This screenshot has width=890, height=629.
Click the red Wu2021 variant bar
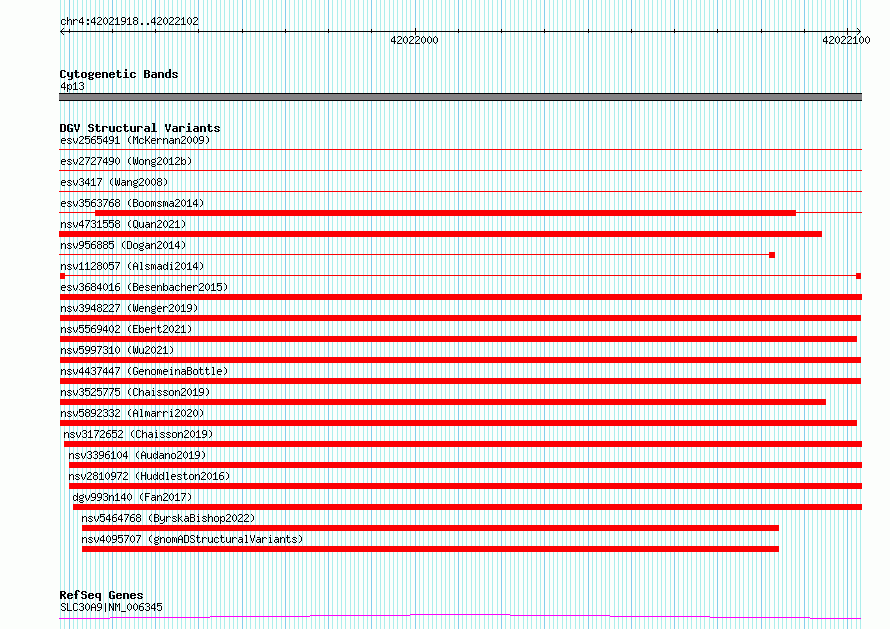point(460,360)
